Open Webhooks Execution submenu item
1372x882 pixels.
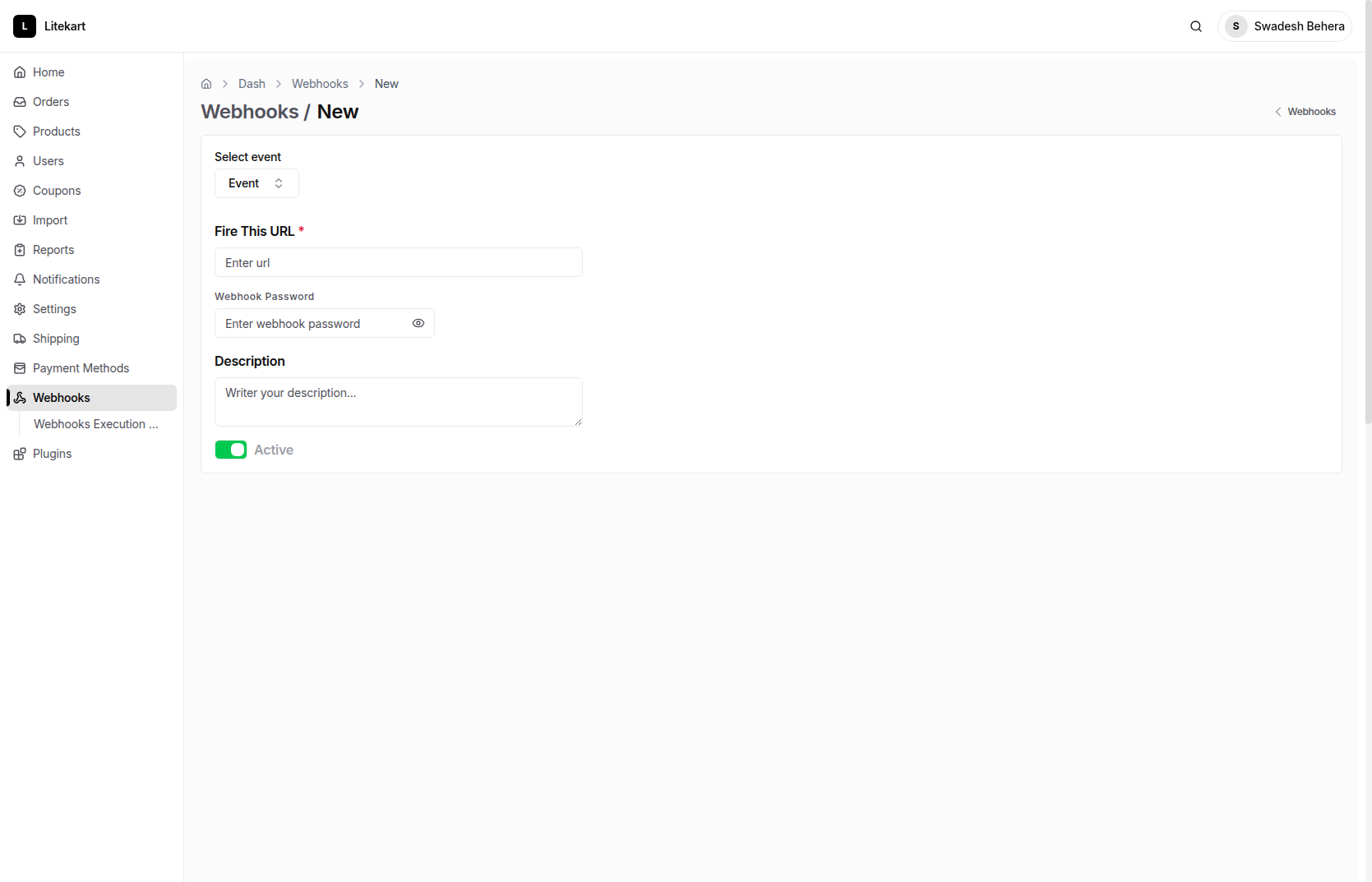click(96, 424)
